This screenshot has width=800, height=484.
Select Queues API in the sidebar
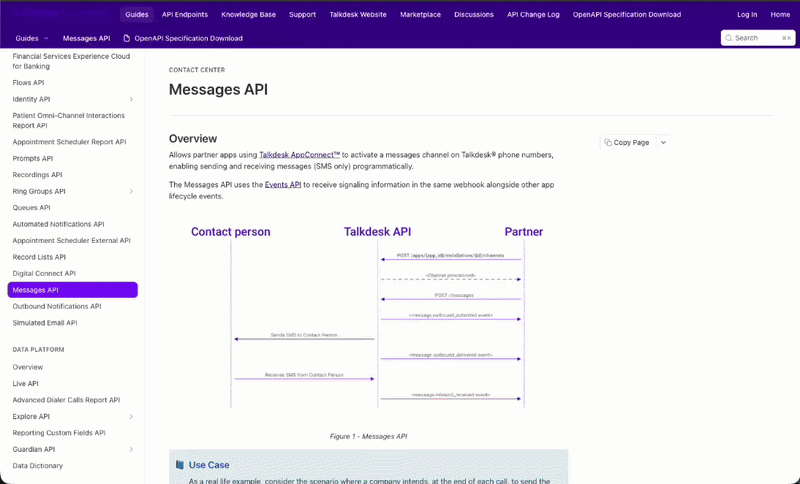pyautogui.click(x=32, y=208)
